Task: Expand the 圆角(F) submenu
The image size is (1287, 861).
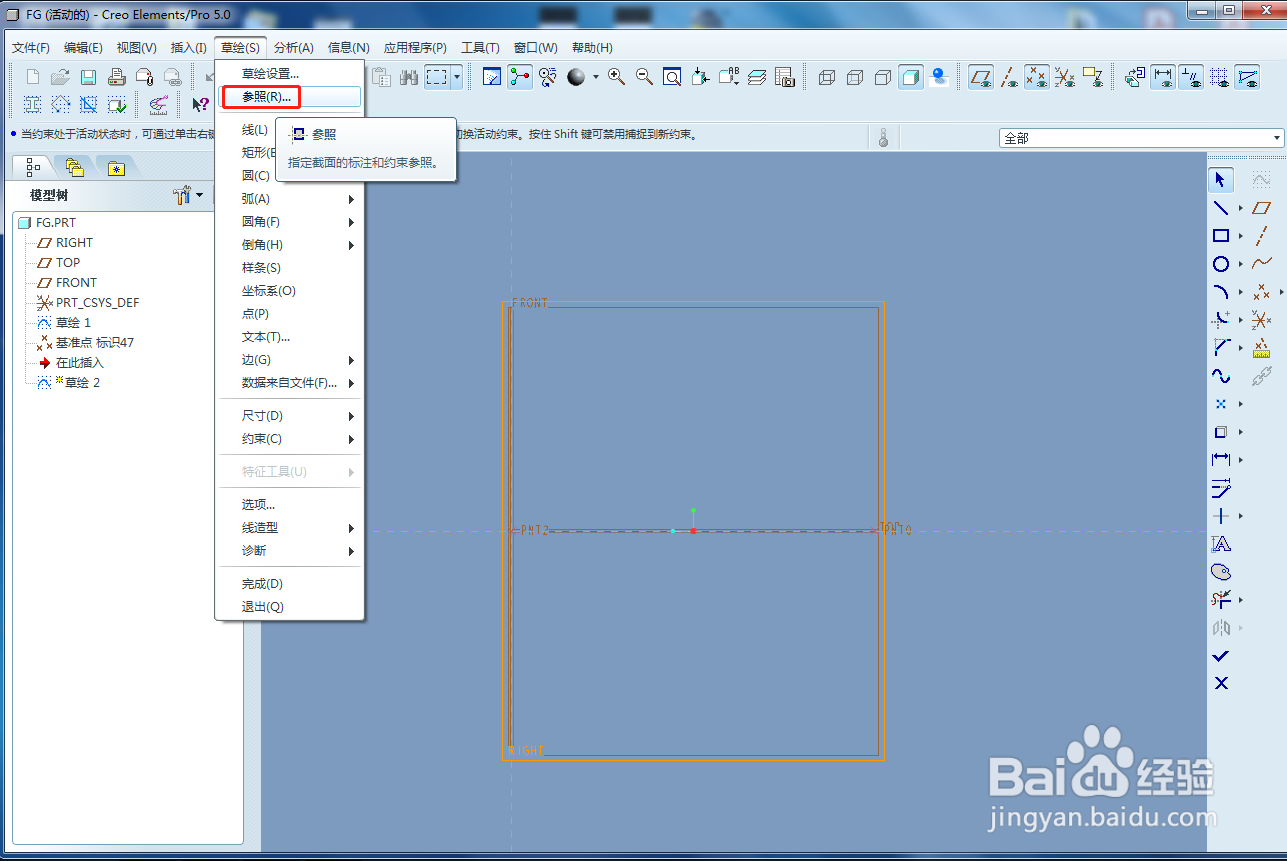Action: point(290,222)
